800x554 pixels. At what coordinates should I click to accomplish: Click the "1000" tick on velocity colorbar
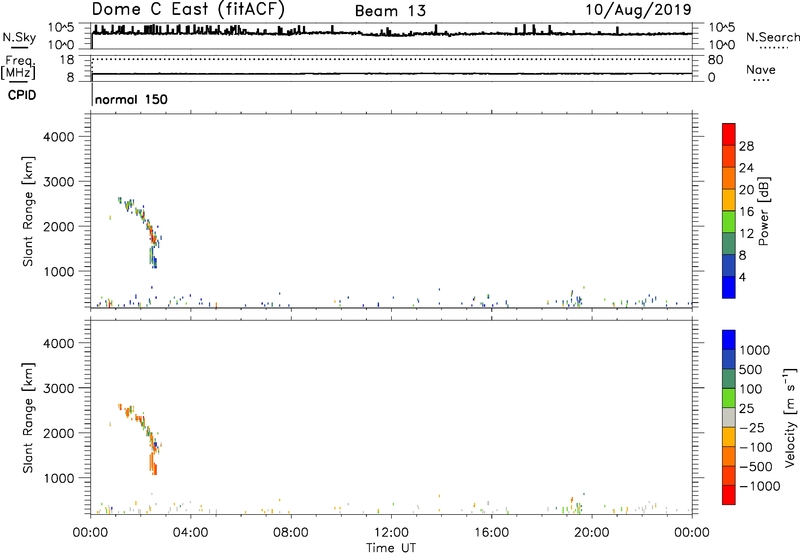tap(755, 350)
